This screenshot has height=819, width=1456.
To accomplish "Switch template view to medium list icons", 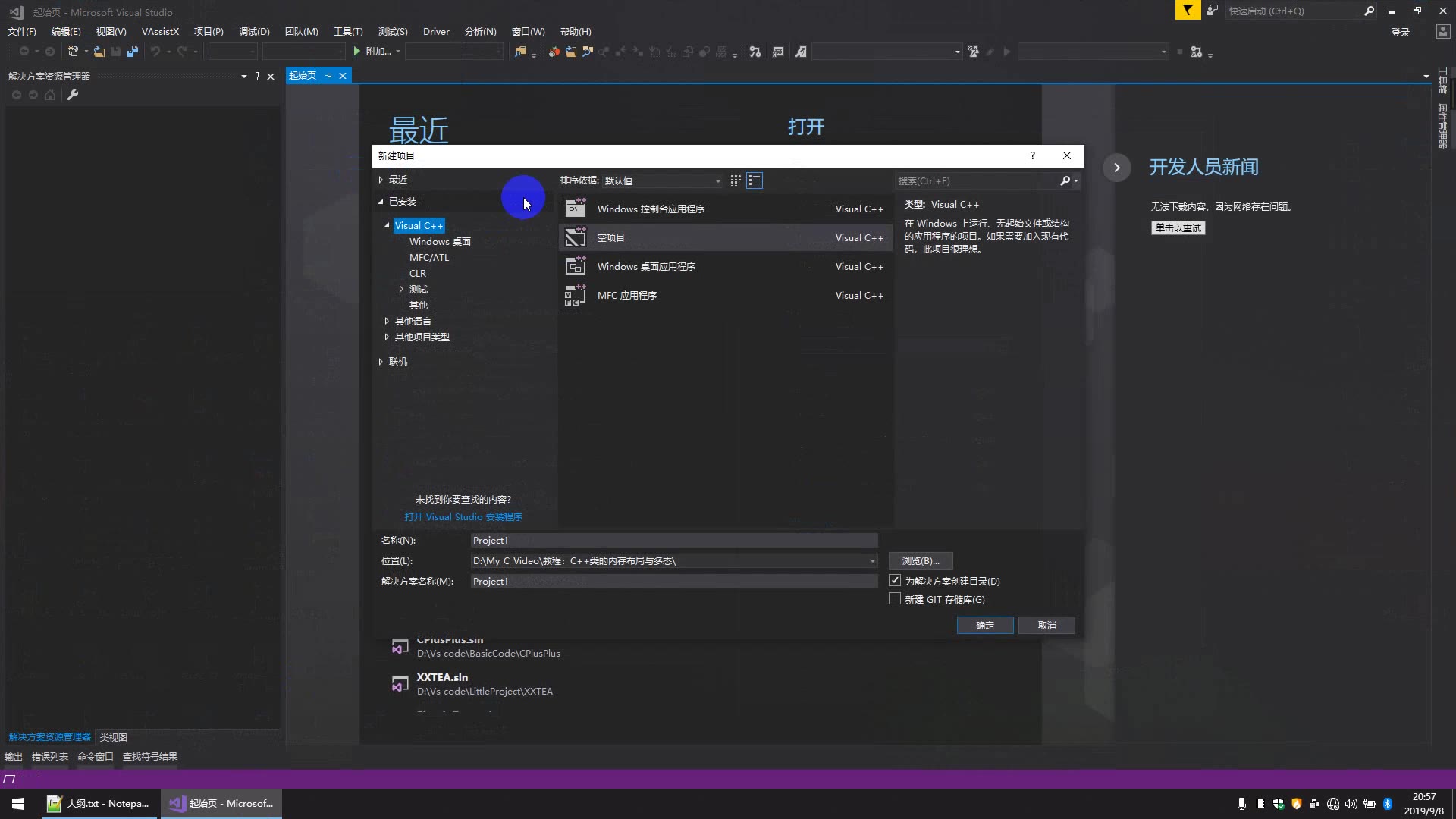I will (754, 180).
